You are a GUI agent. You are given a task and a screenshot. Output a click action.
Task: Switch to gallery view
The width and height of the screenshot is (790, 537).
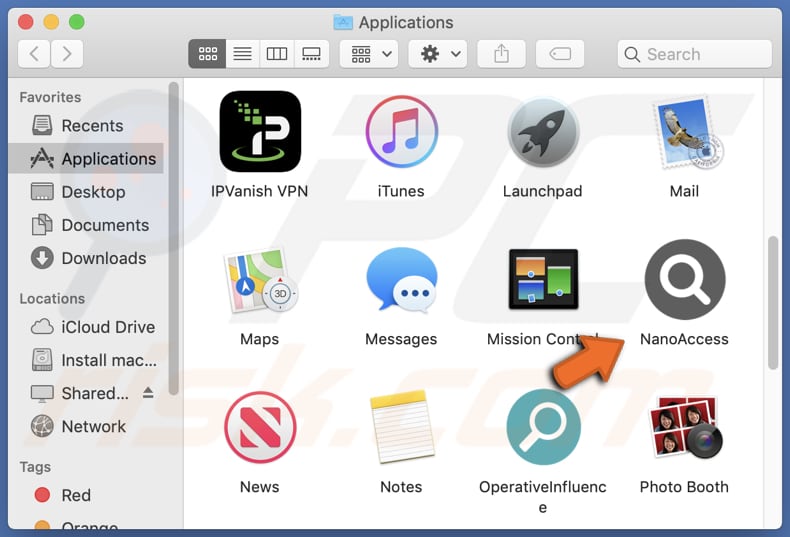[311, 54]
